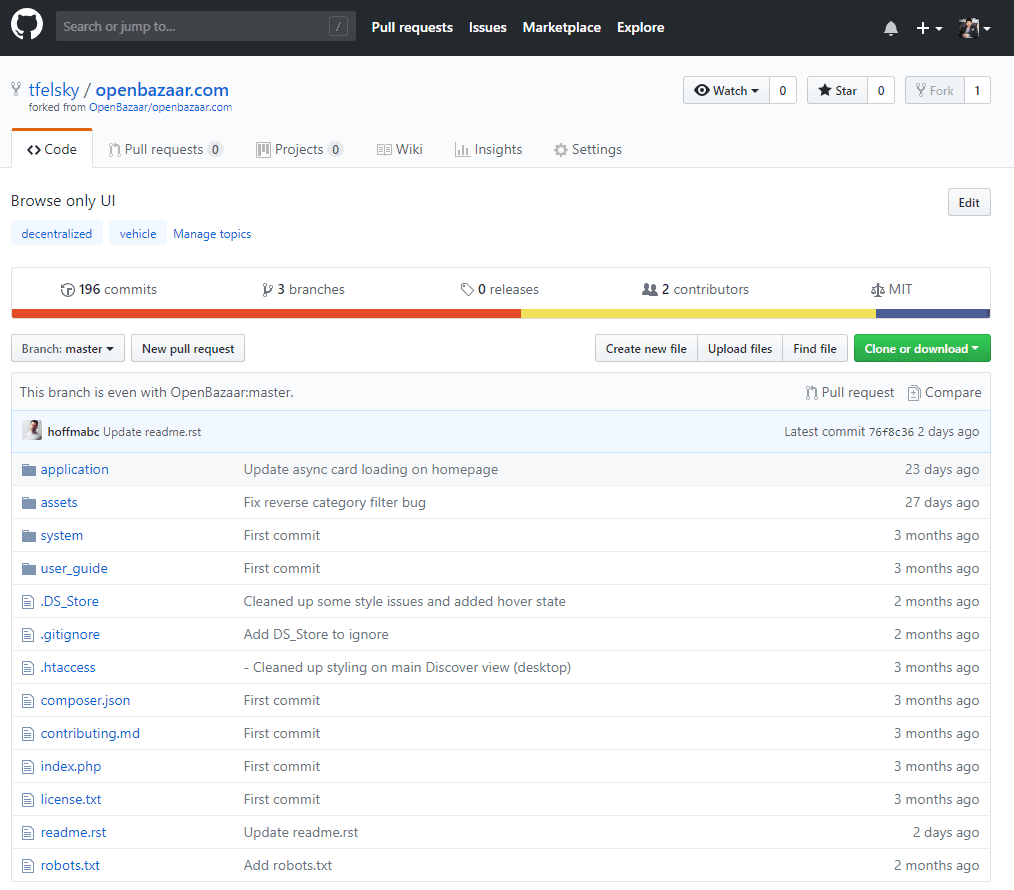The height and width of the screenshot is (890, 1014).
Task: Click the readme.rst file icon
Action: (28, 832)
